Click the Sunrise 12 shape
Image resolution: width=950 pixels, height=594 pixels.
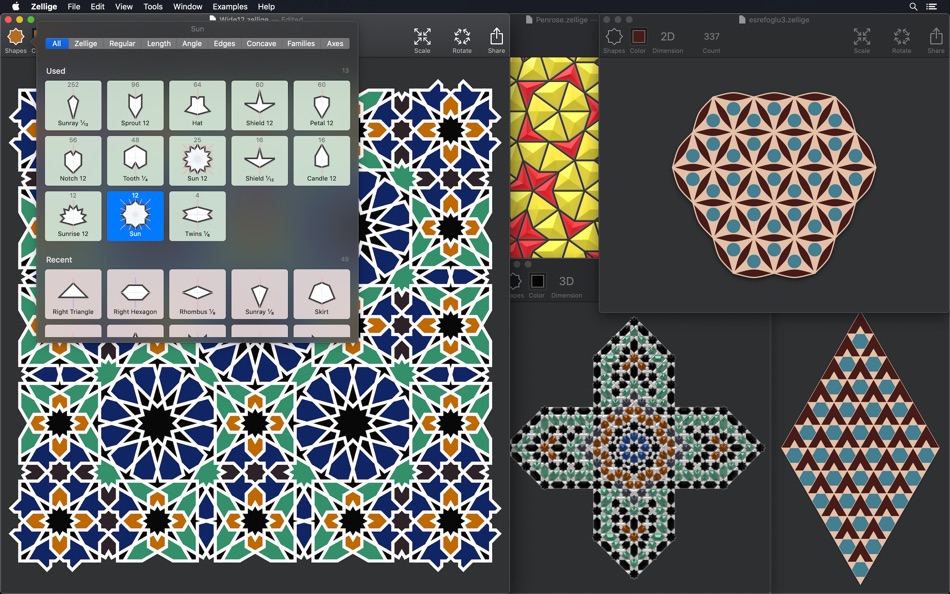pos(73,217)
